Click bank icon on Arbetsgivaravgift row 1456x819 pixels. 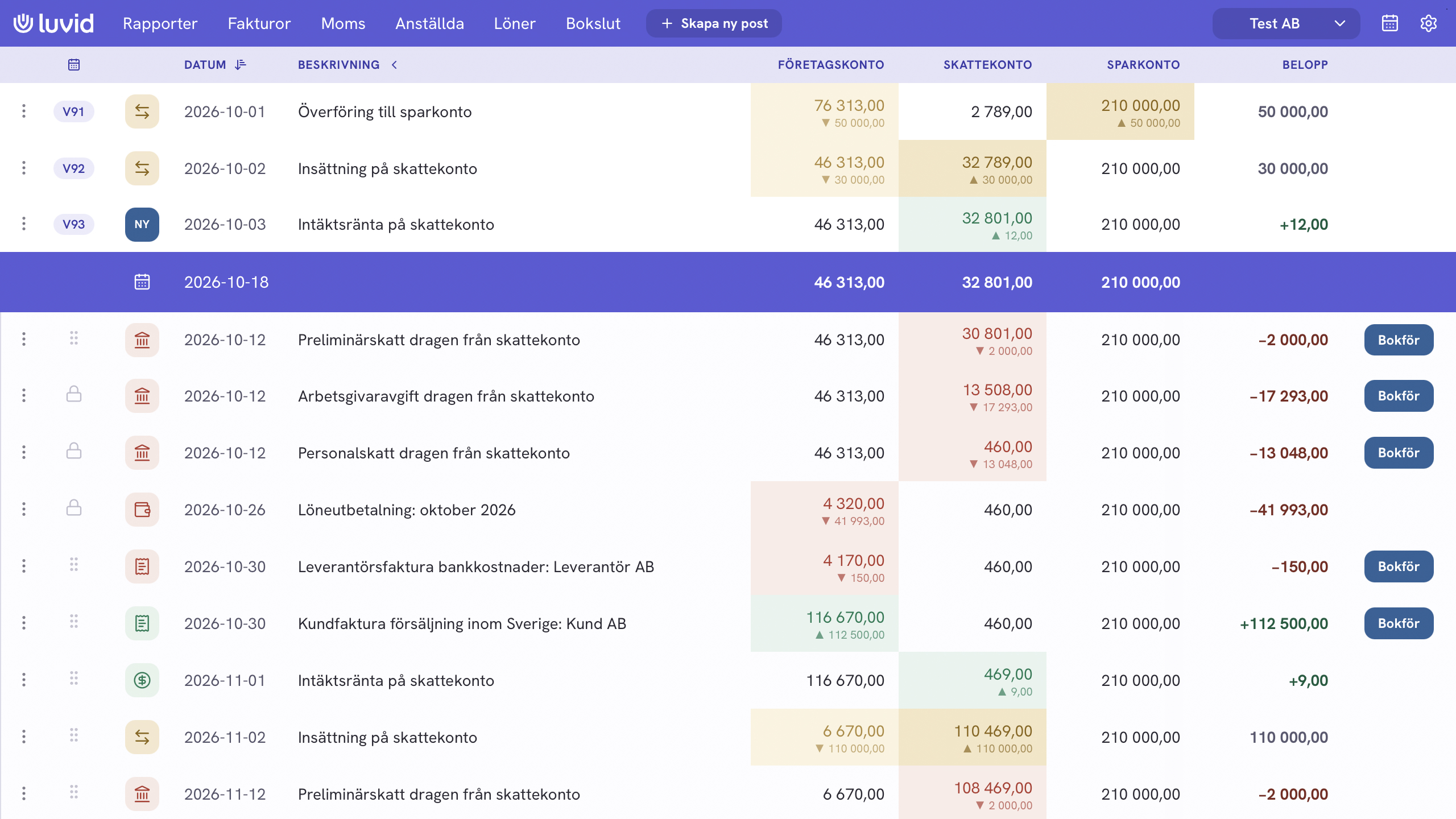pyautogui.click(x=142, y=396)
